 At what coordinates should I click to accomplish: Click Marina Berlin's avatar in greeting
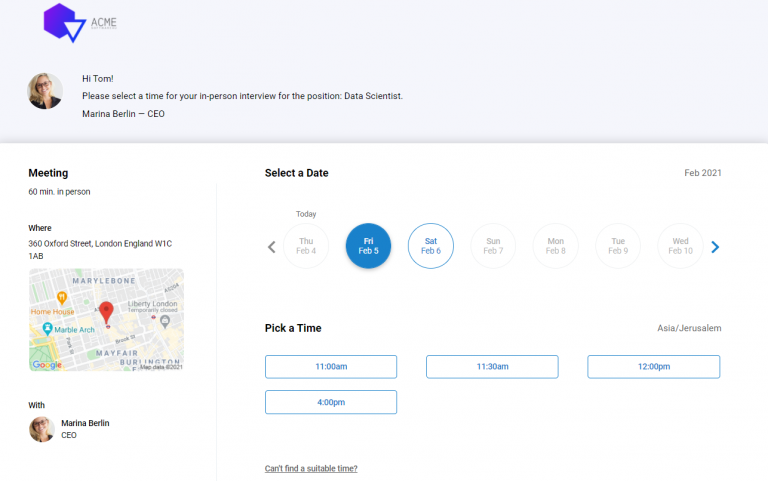pyautogui.click(x=45, y=91)
